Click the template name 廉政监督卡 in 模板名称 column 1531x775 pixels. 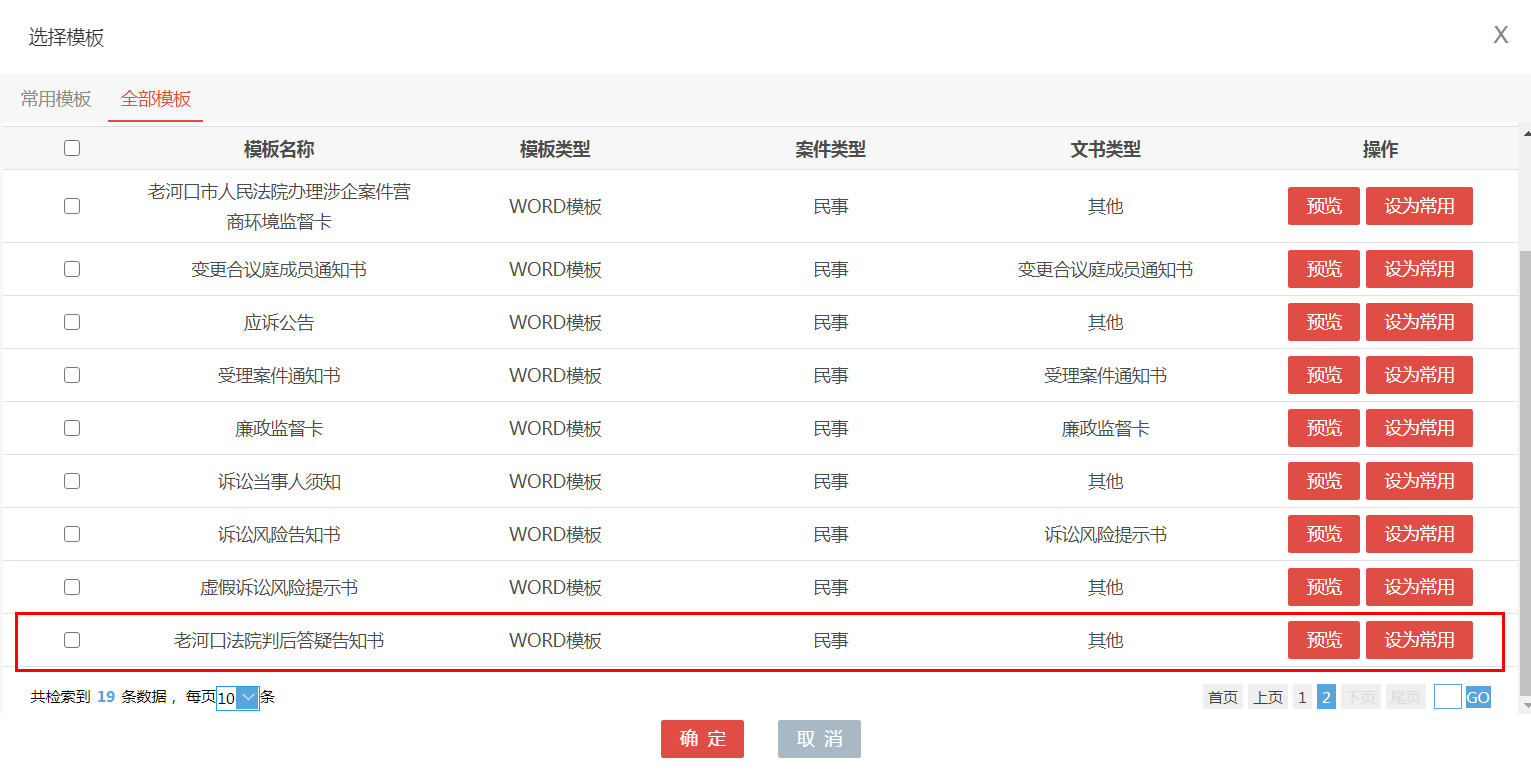pos(279,429)
